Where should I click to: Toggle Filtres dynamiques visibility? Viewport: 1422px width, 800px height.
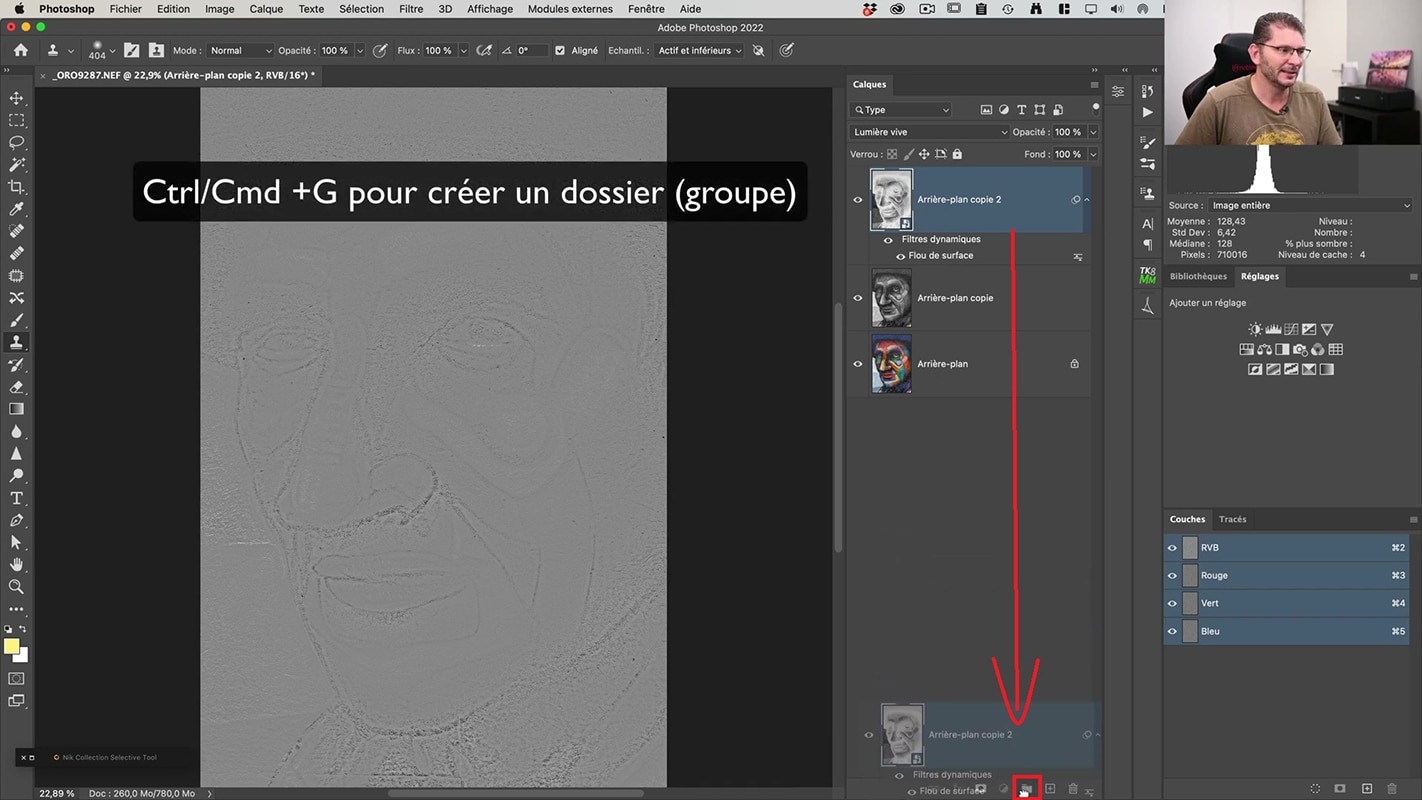pos(888,240)
